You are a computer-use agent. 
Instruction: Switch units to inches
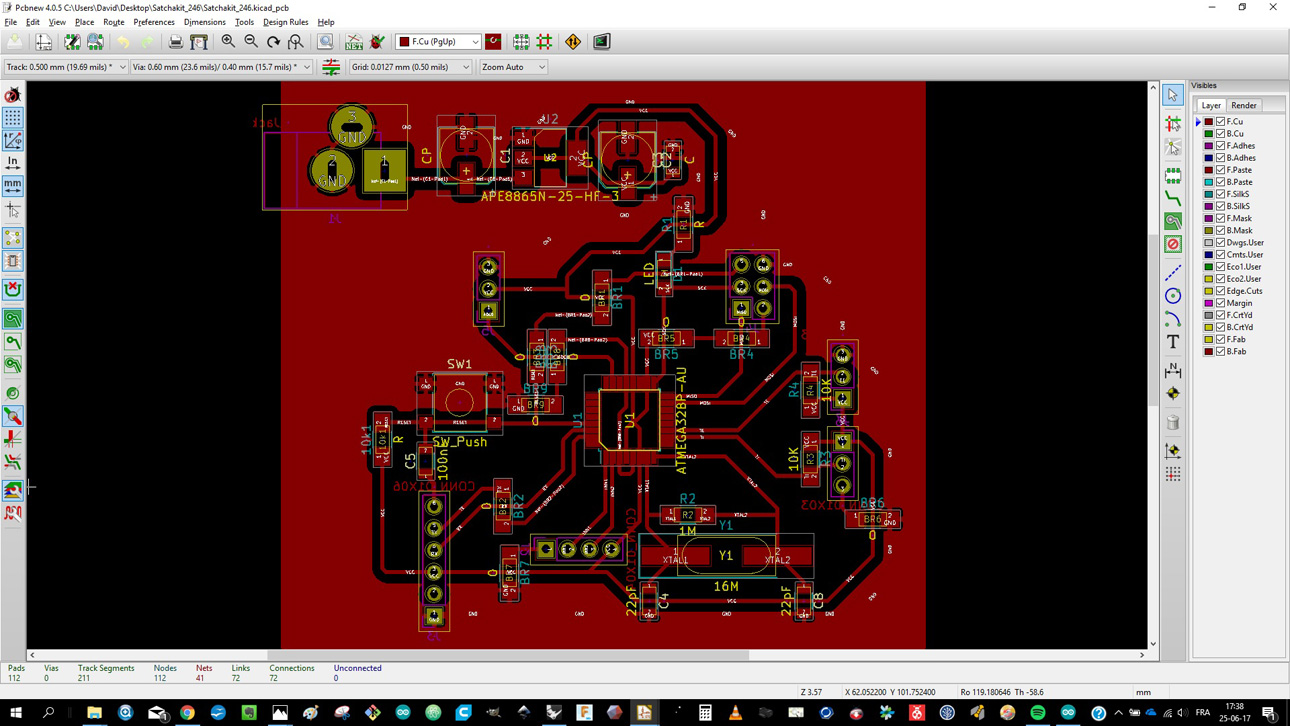tap(13, 164)
